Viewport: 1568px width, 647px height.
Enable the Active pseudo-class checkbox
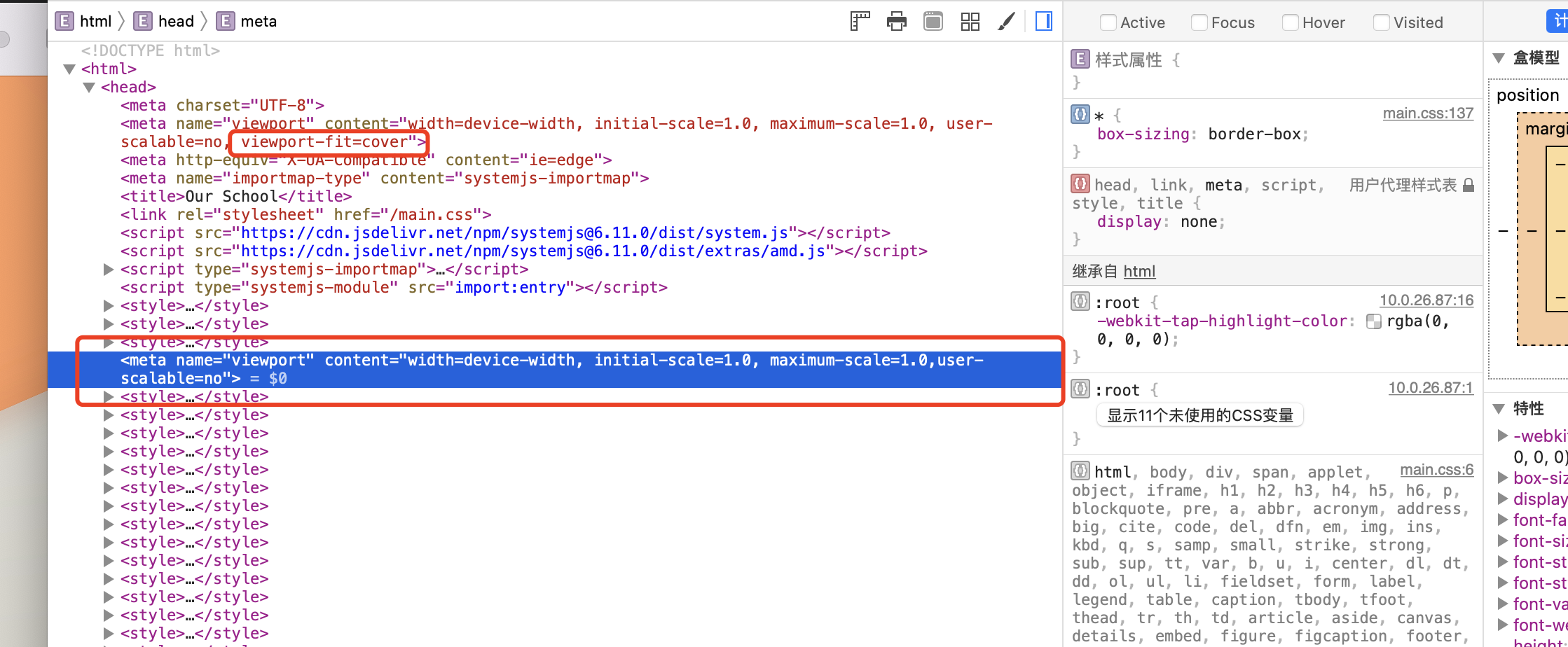pyautogui.click(x=1108, y=22)
